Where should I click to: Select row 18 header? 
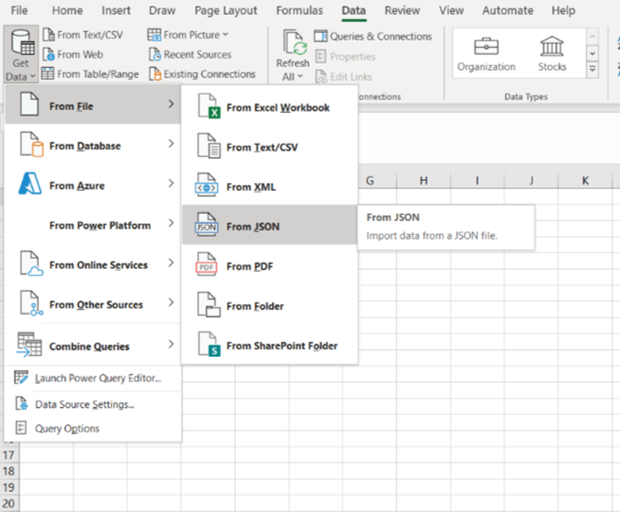tap(9, 471)
